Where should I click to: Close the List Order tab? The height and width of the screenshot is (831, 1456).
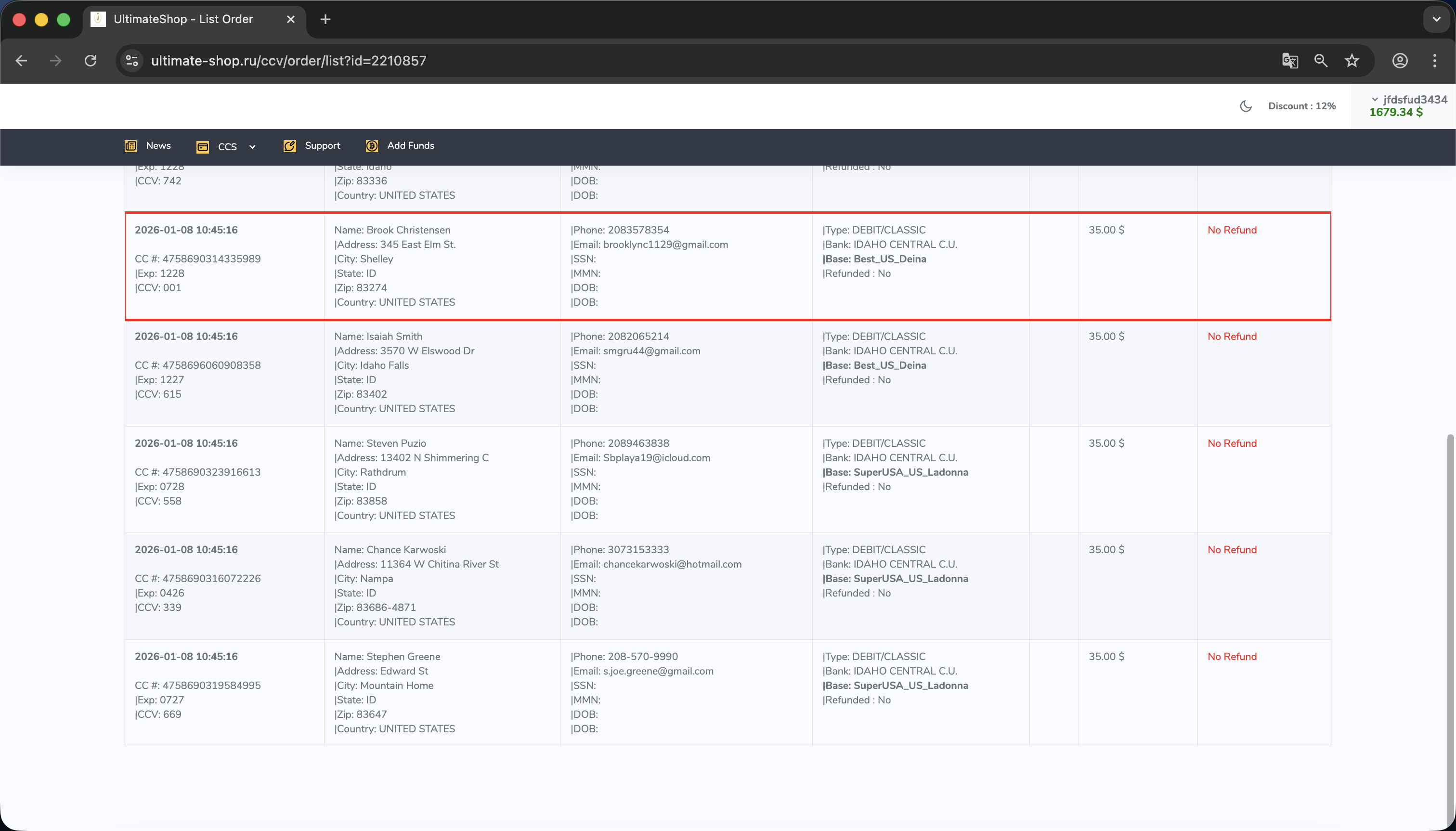(290, 19)
